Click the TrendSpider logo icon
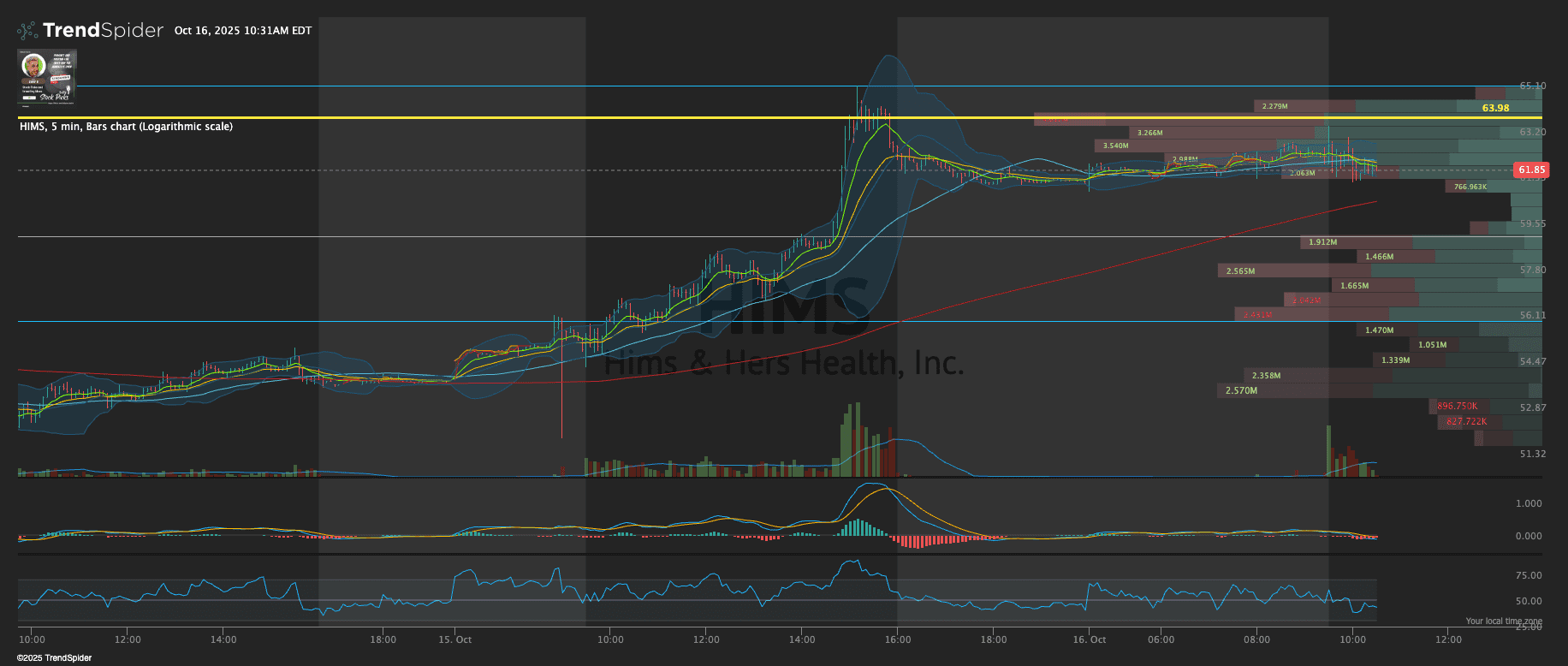Screen dimensions: 1568x666 (28, 31)
